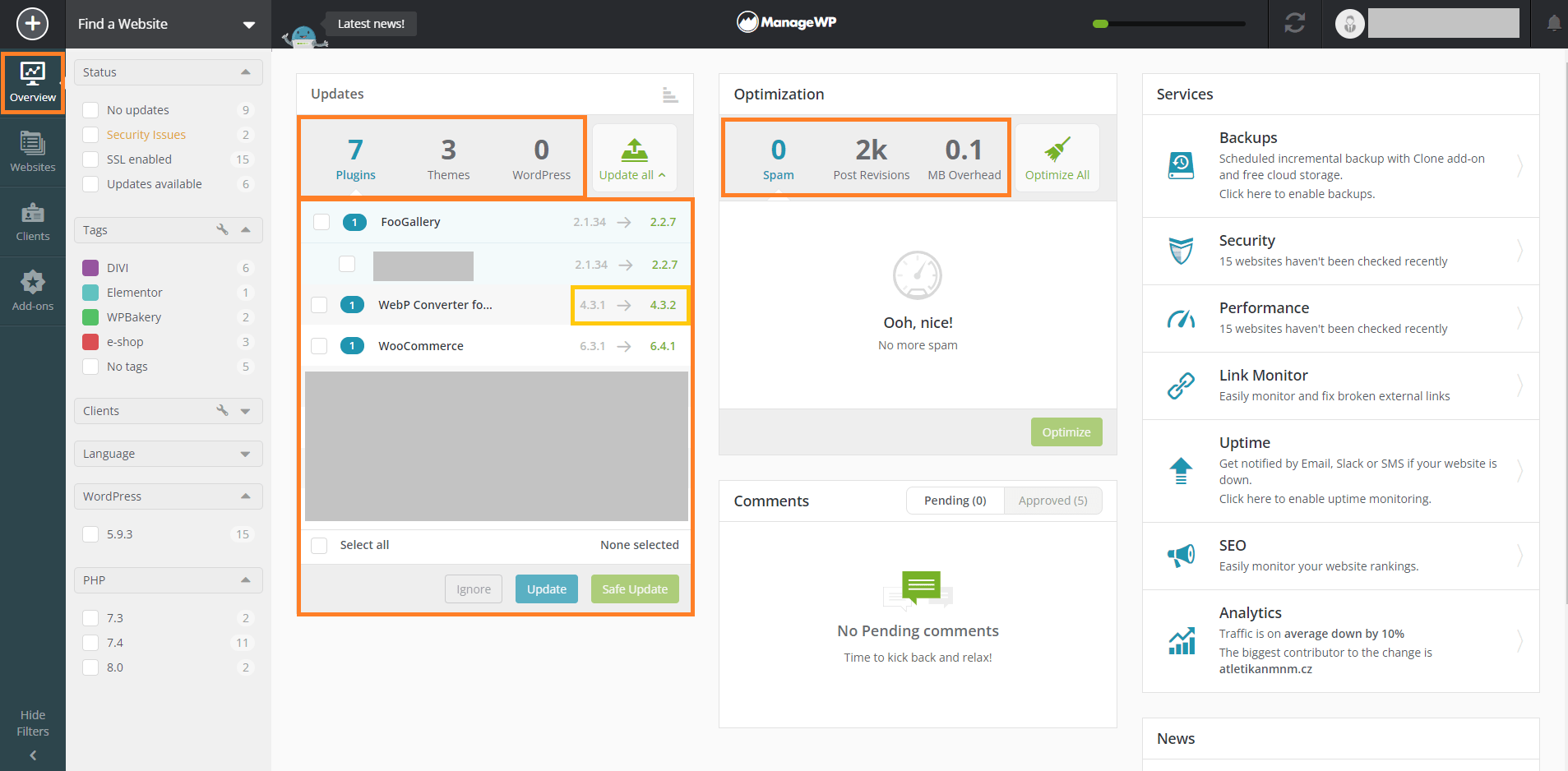Click the add website plus icon
Image resolution: width=1568 pixels, height=771 pixels.
[32, 24]
